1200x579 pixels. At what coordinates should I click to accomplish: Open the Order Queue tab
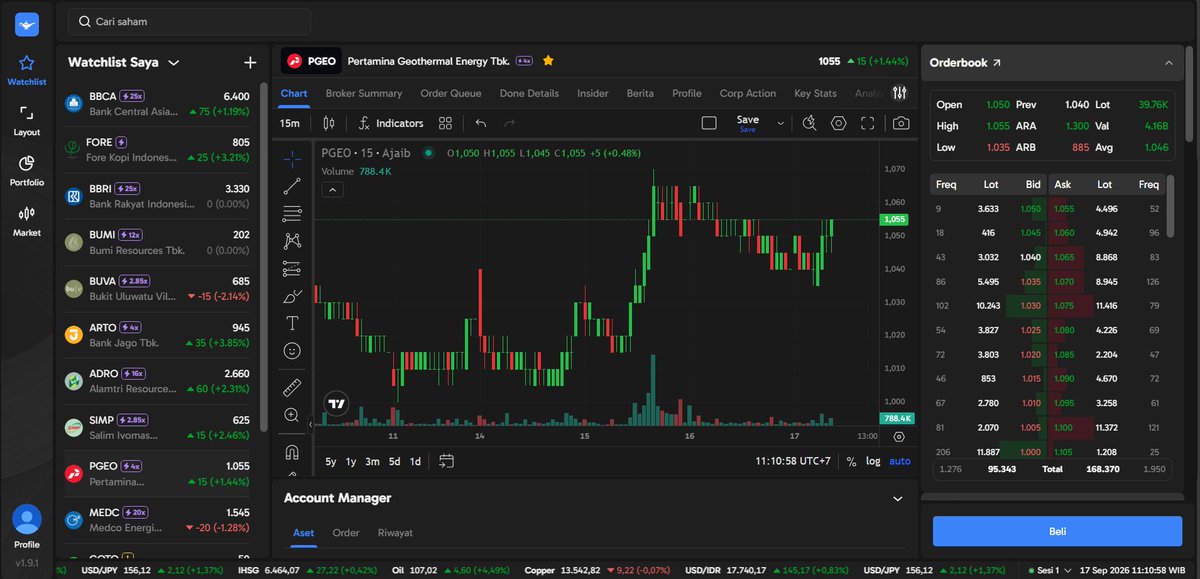(450, 93)
